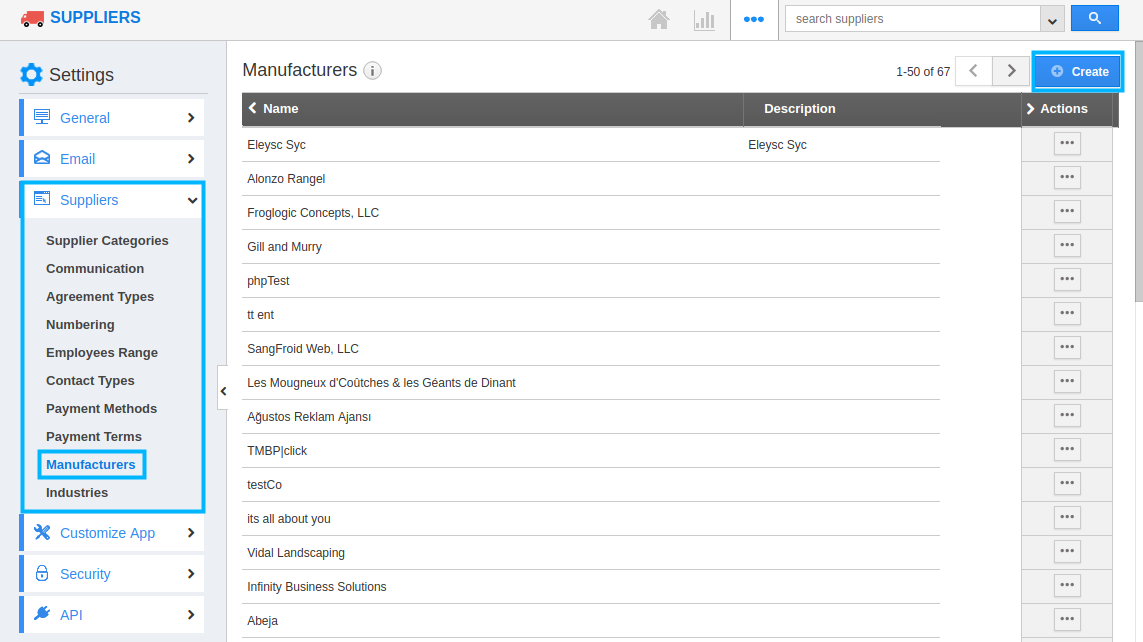Open actions menu for SangFroid Web, LLC

click(1067, 348)
